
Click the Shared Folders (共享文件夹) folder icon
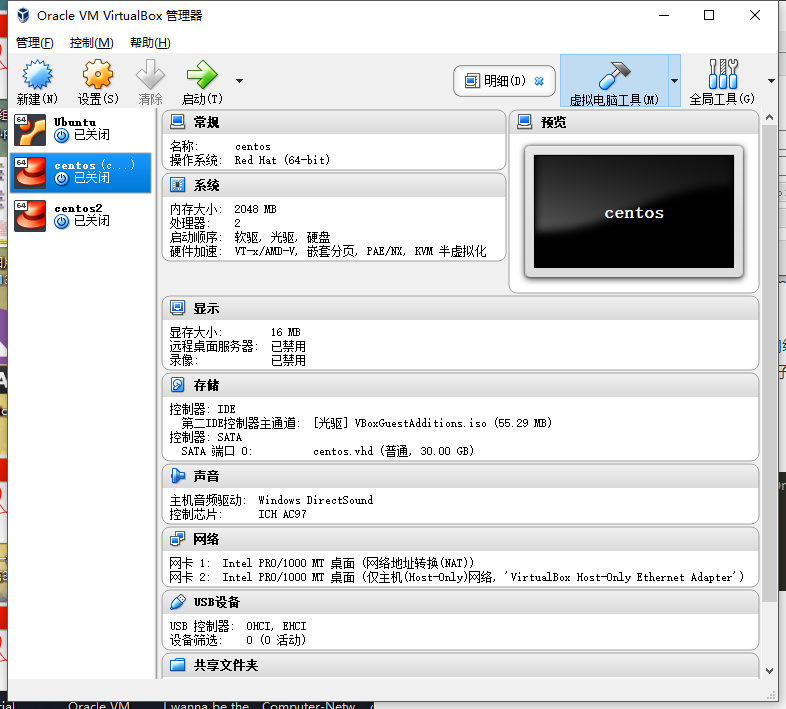177,665
